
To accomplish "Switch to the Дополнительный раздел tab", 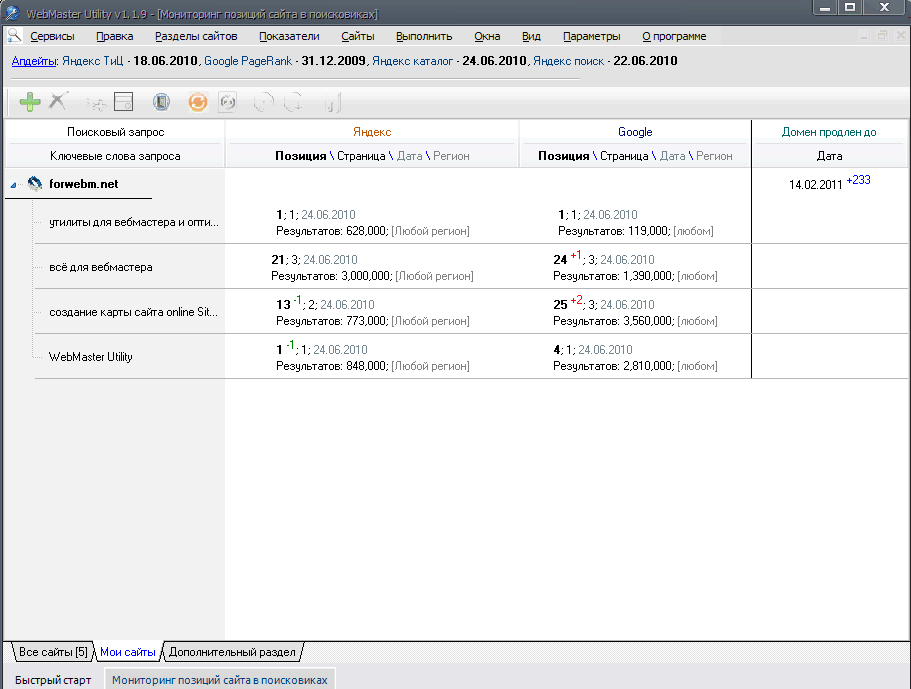I will tap(232, 652).
